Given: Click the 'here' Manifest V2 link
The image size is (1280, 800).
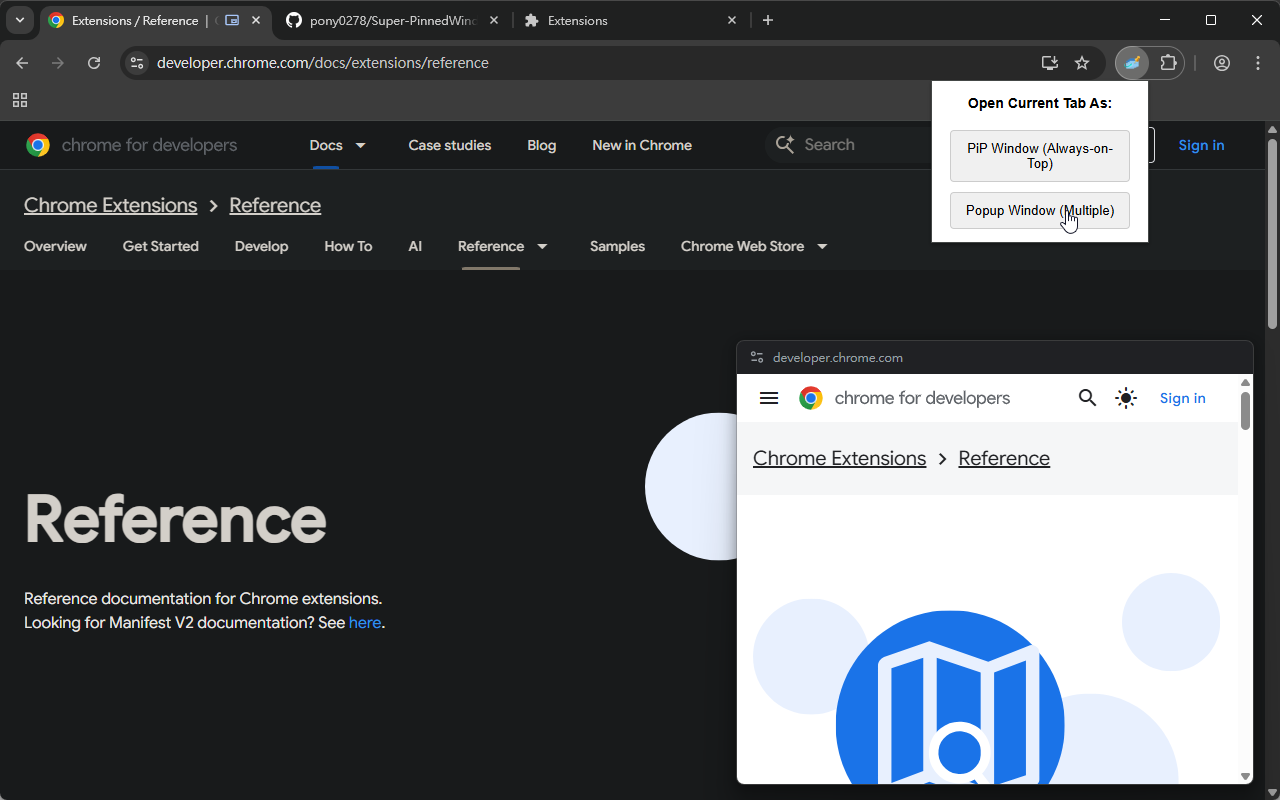Looking at the screenshot, I should pyautogui.click(x=365, y=622).
